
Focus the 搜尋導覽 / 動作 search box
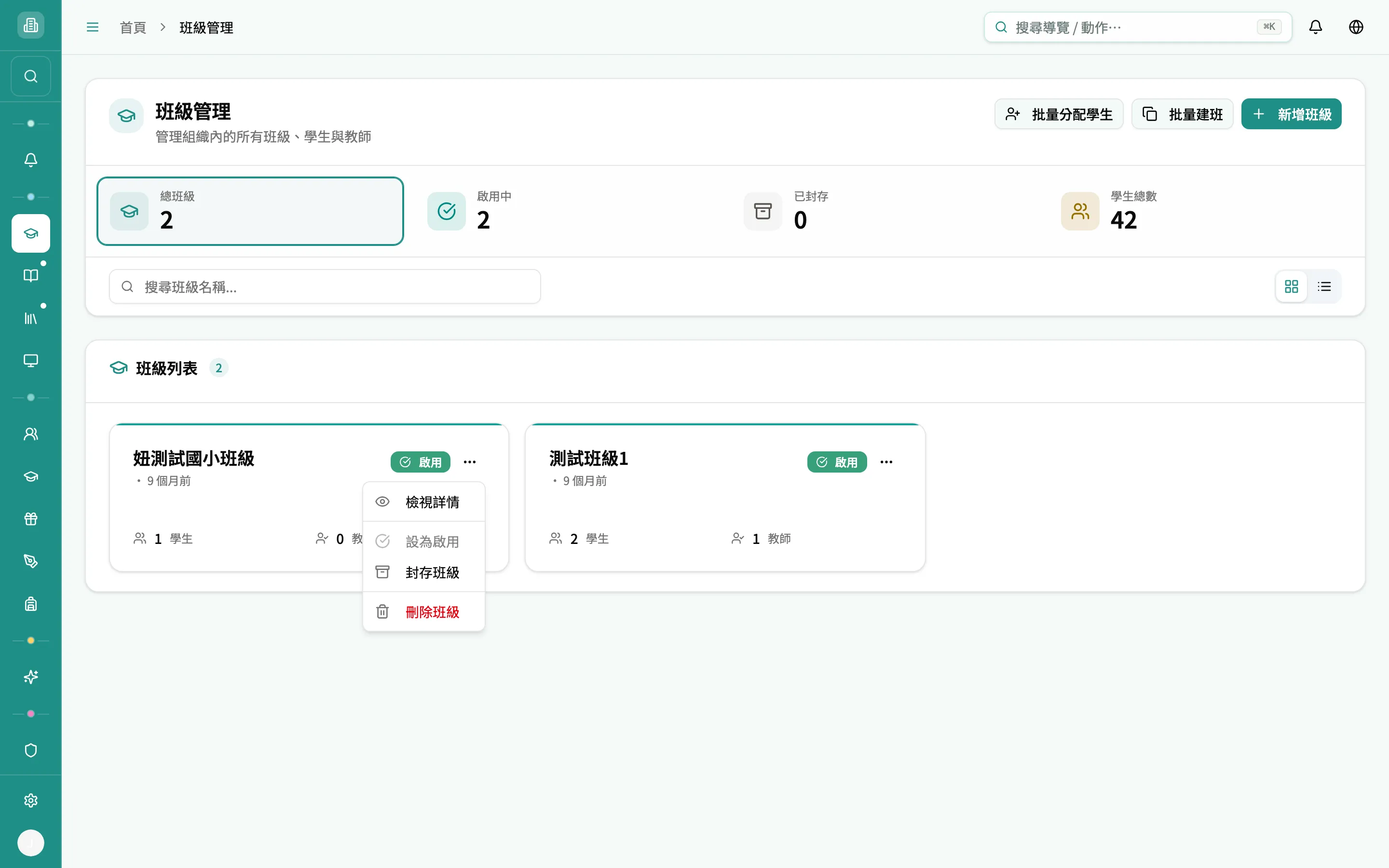pos(1138,27)
